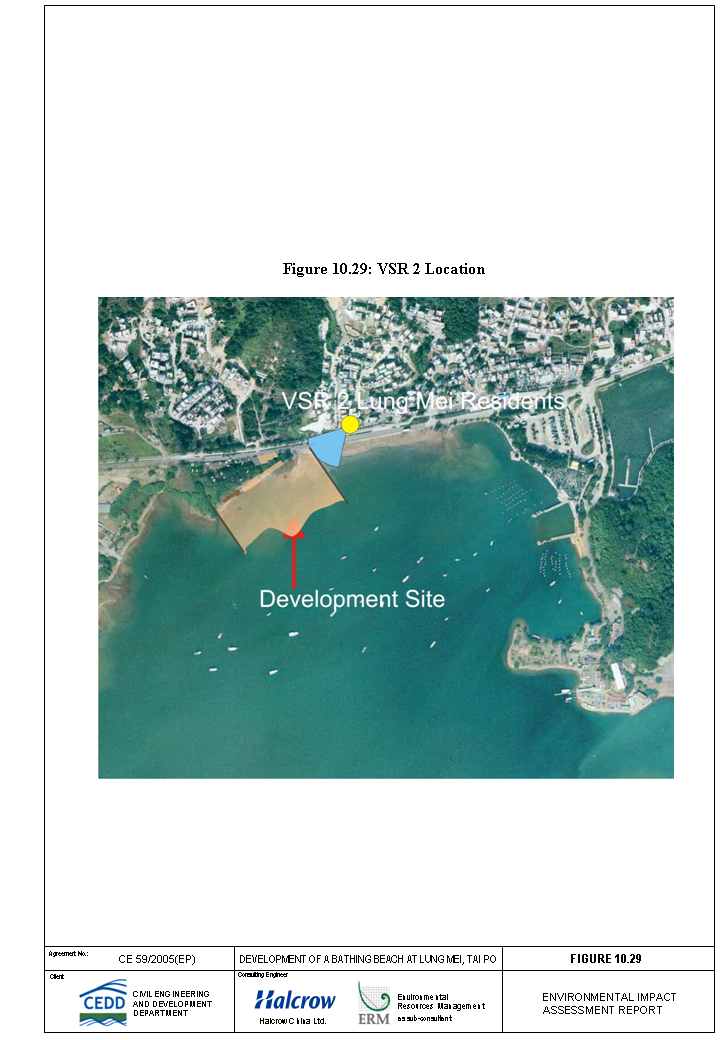Click the 'FIGURE 10.29' footer cell
The width and height of the screenshot is (720, 1040).
(606, 958)
